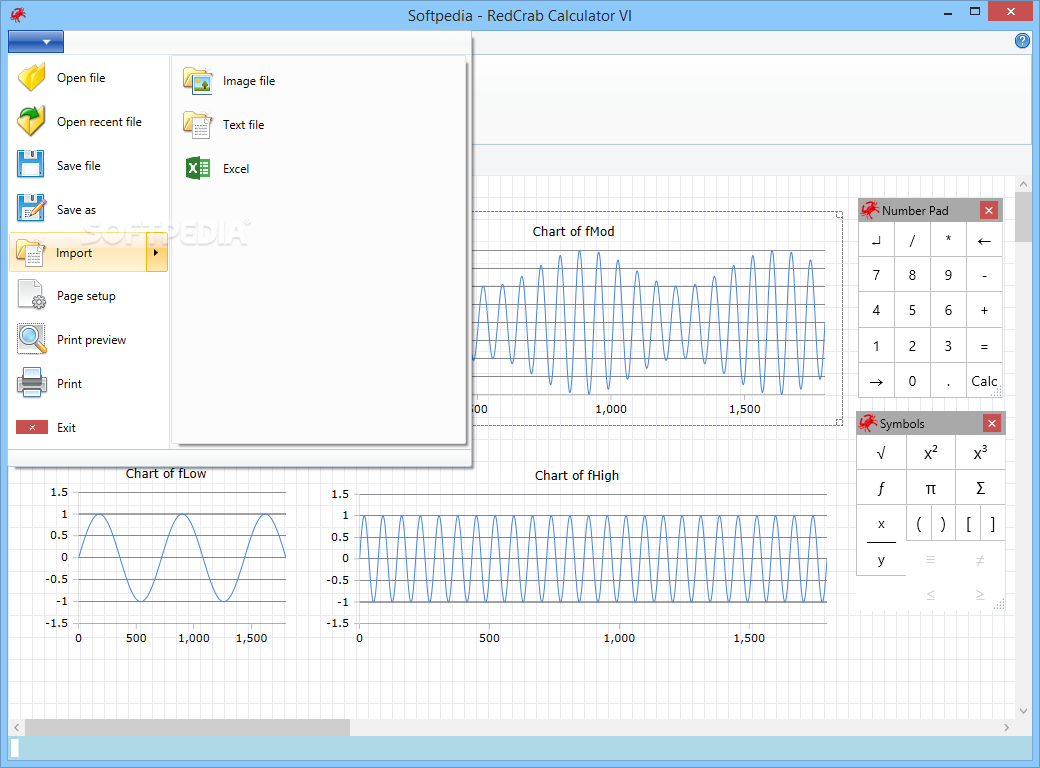Click the right arrow key on Number Pad

click(x=876, y=382)
